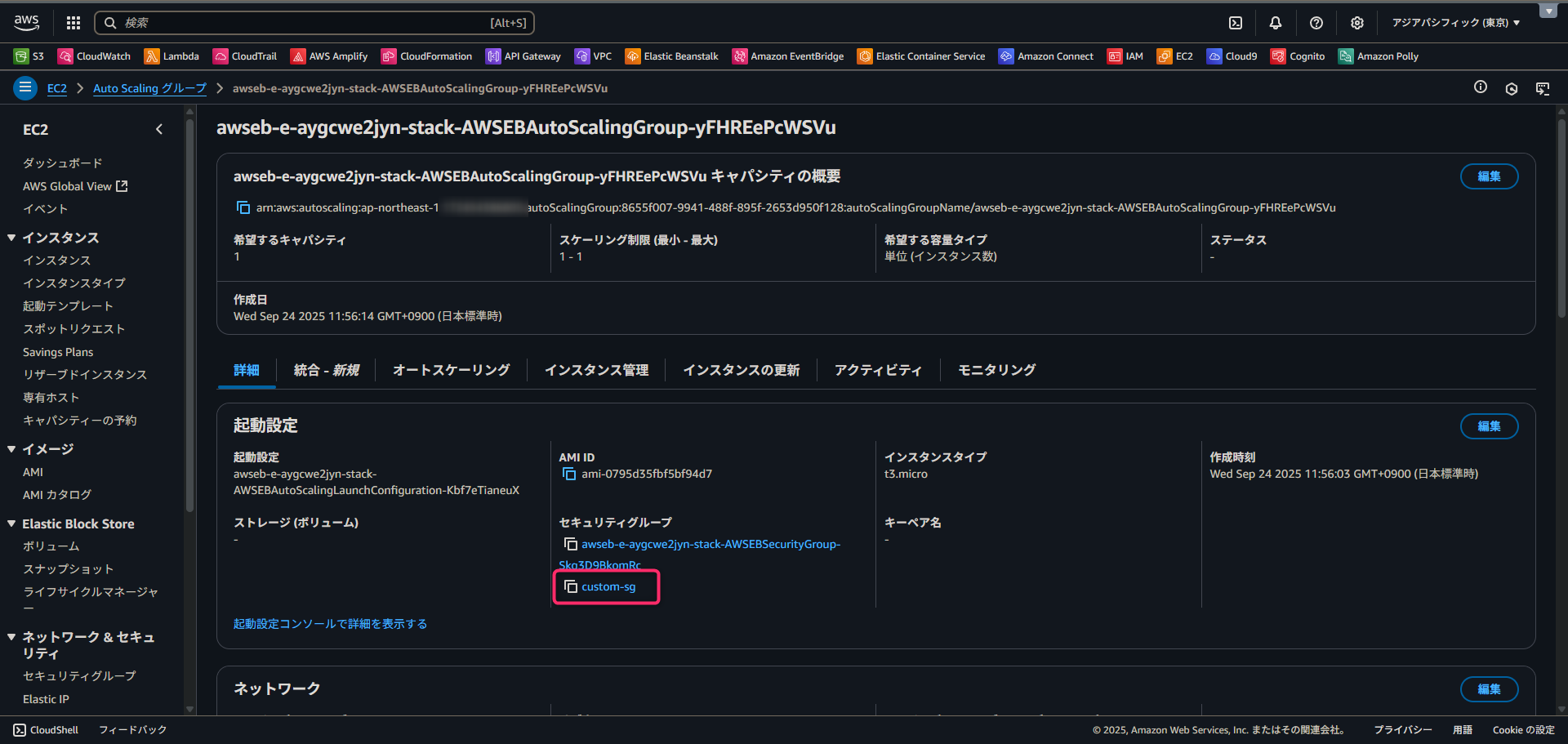Copy the custom-sg security group name
Screen dimensions: 1568x744
[571, 586]
